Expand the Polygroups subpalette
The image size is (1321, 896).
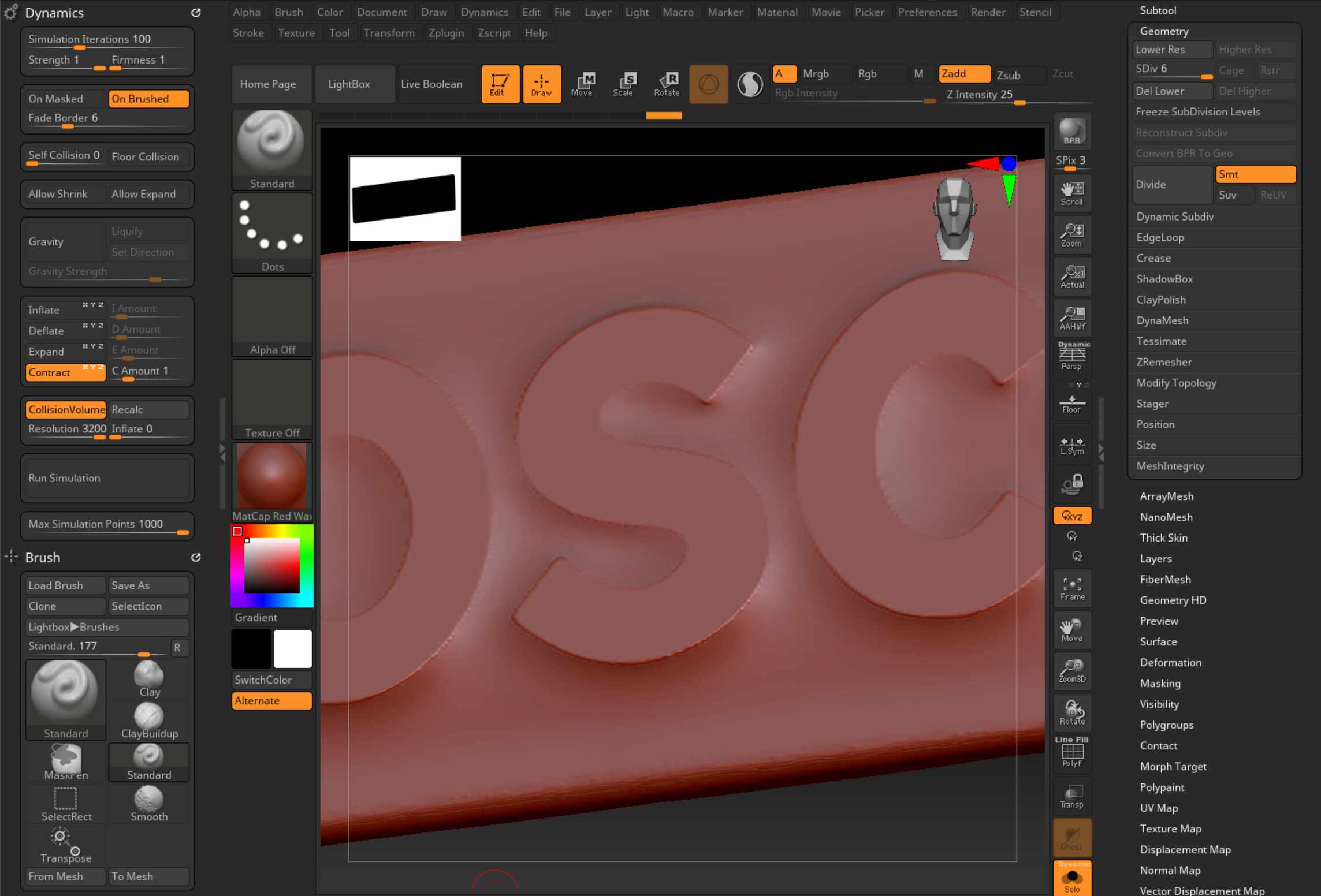coord(1166,725)
